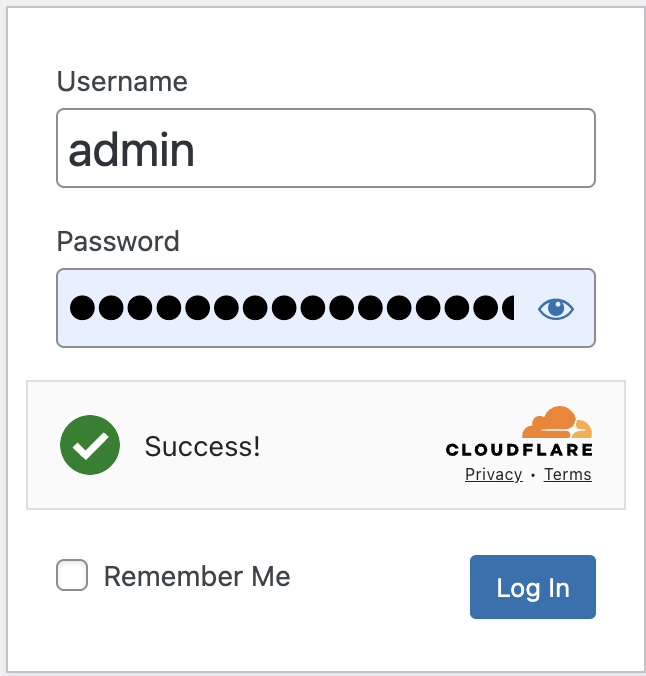Show the password using the eye icon

point(556,308)
